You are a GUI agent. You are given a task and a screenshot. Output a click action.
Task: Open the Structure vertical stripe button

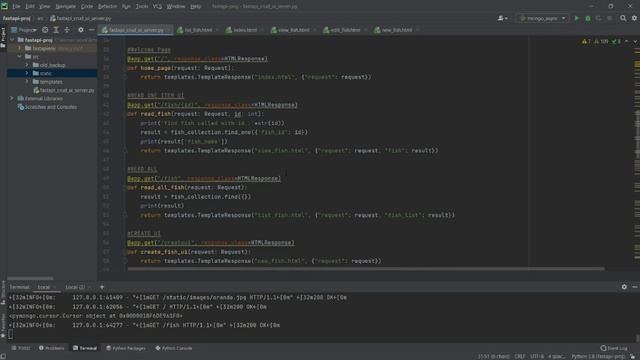(x=3, y=292)
